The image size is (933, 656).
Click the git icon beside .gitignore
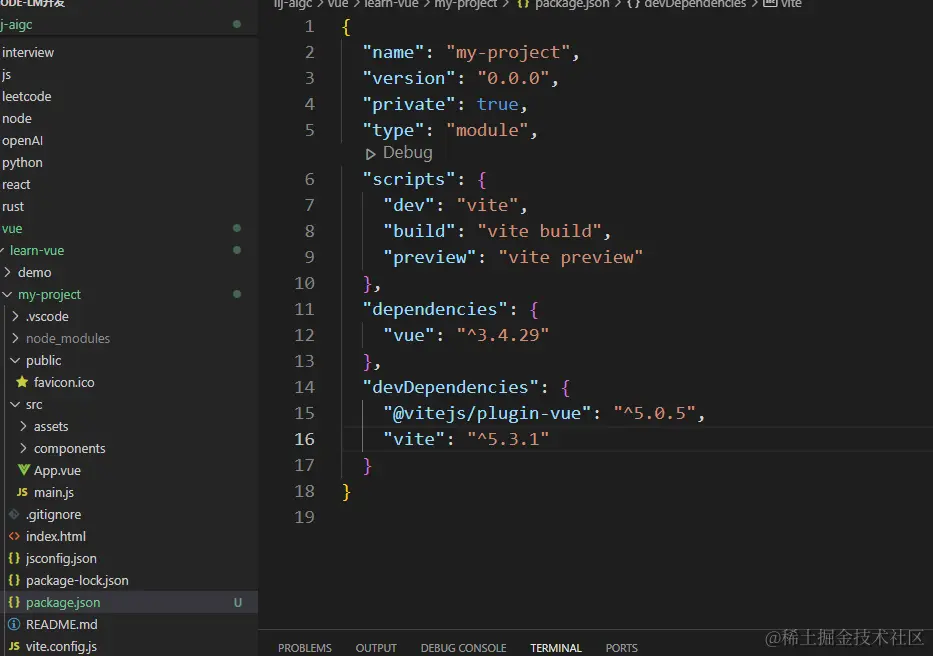[x=14, y=514]
